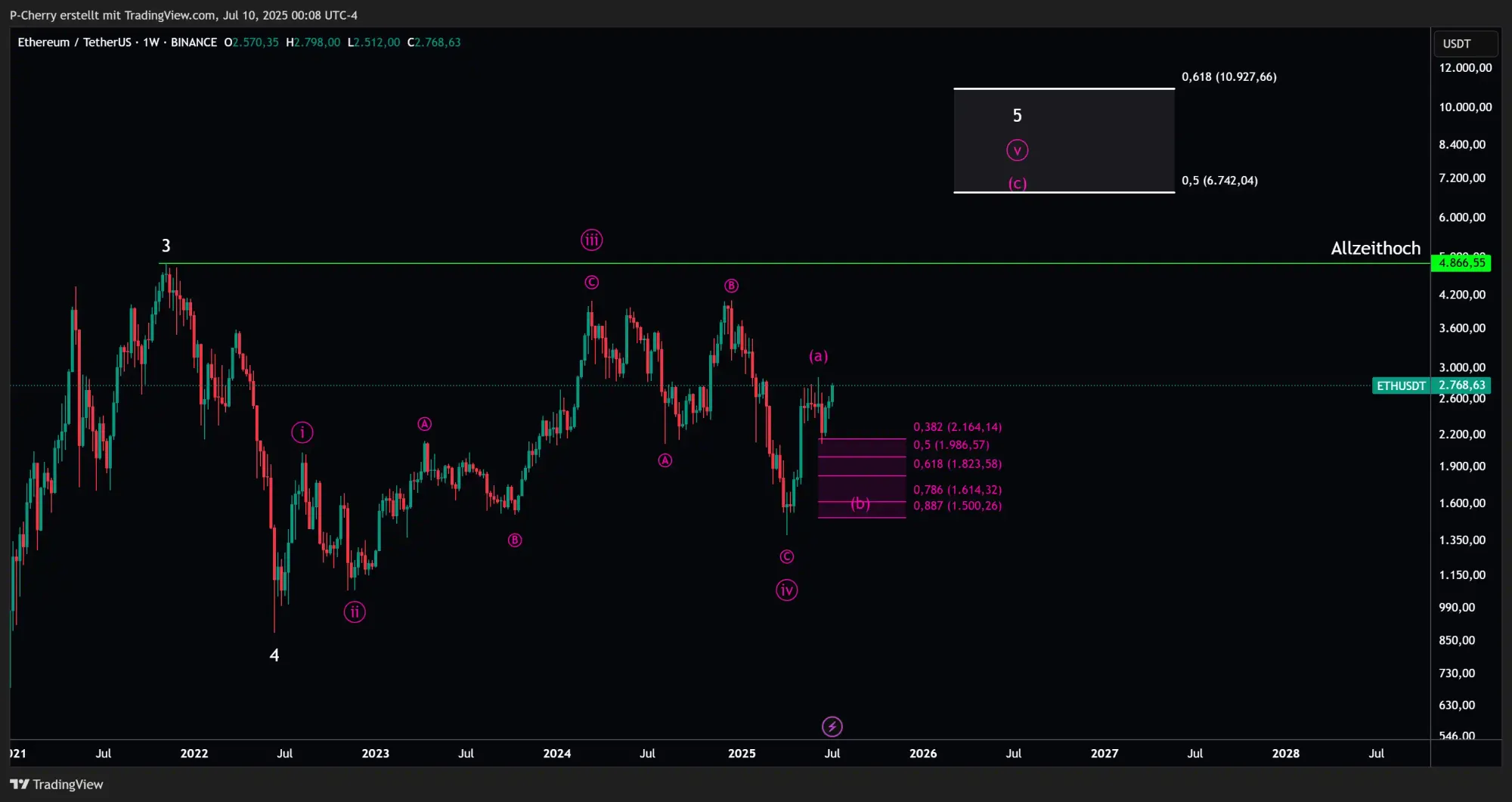
Task: Click the wave 3 label at top
Action: point(166,246)
